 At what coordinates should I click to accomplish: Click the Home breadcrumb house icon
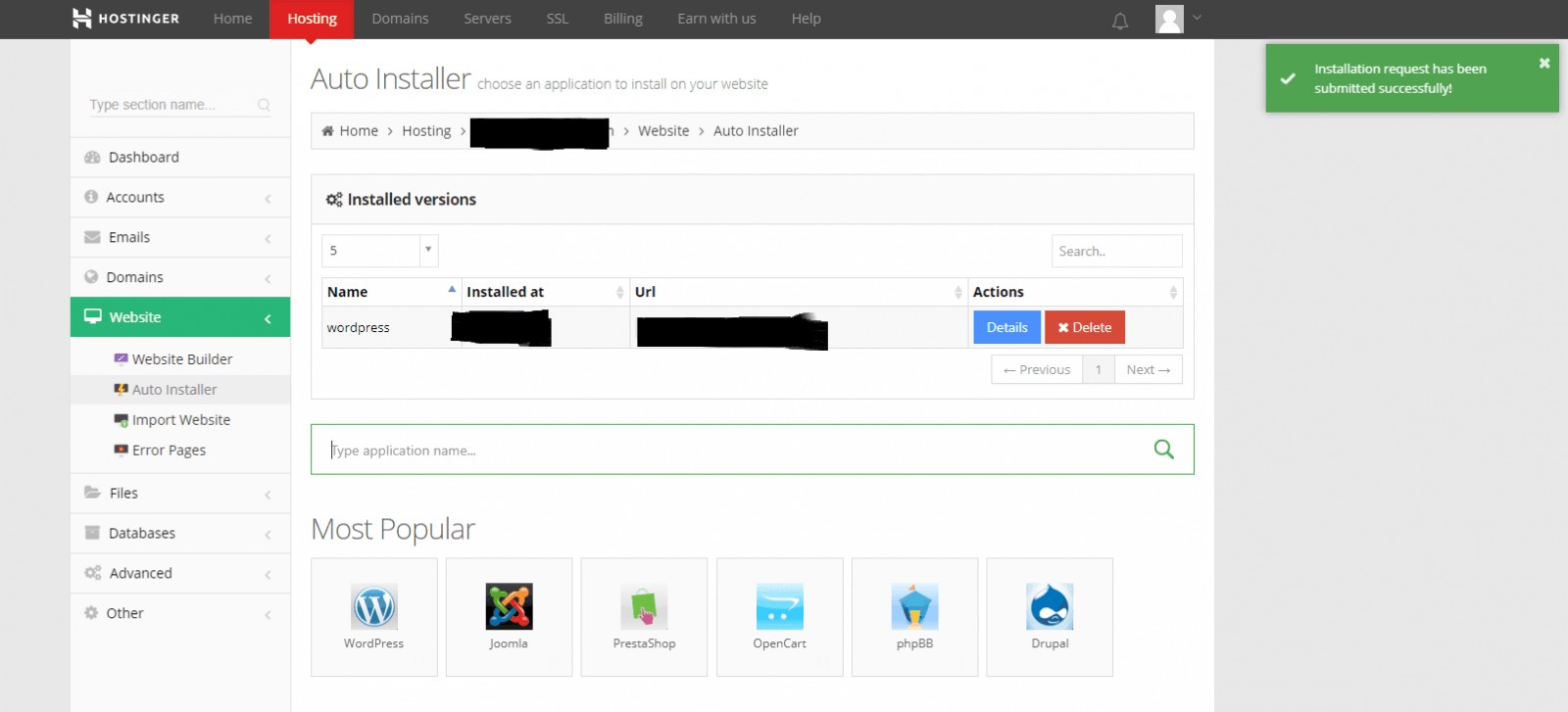point(327,130)
